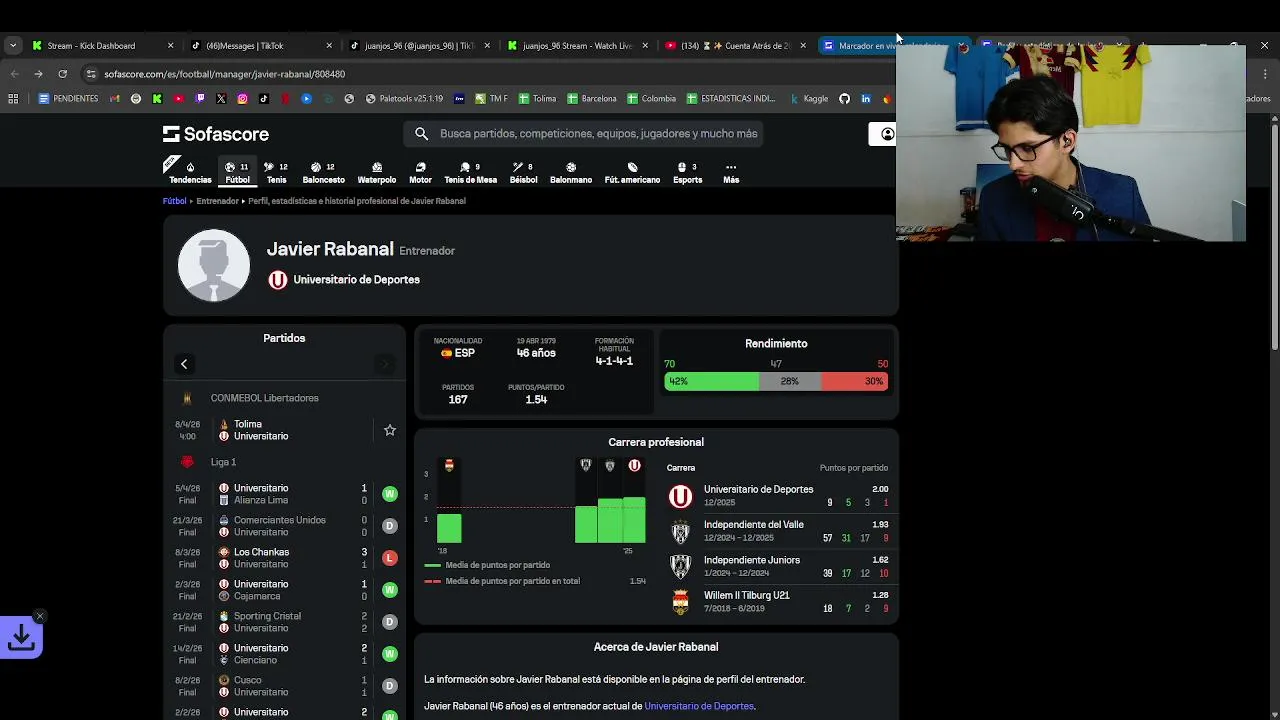Open Los Chankas vs Universitario match
Screen dimensions: 1280x720
pyautogui.click(x=285, y=558)
